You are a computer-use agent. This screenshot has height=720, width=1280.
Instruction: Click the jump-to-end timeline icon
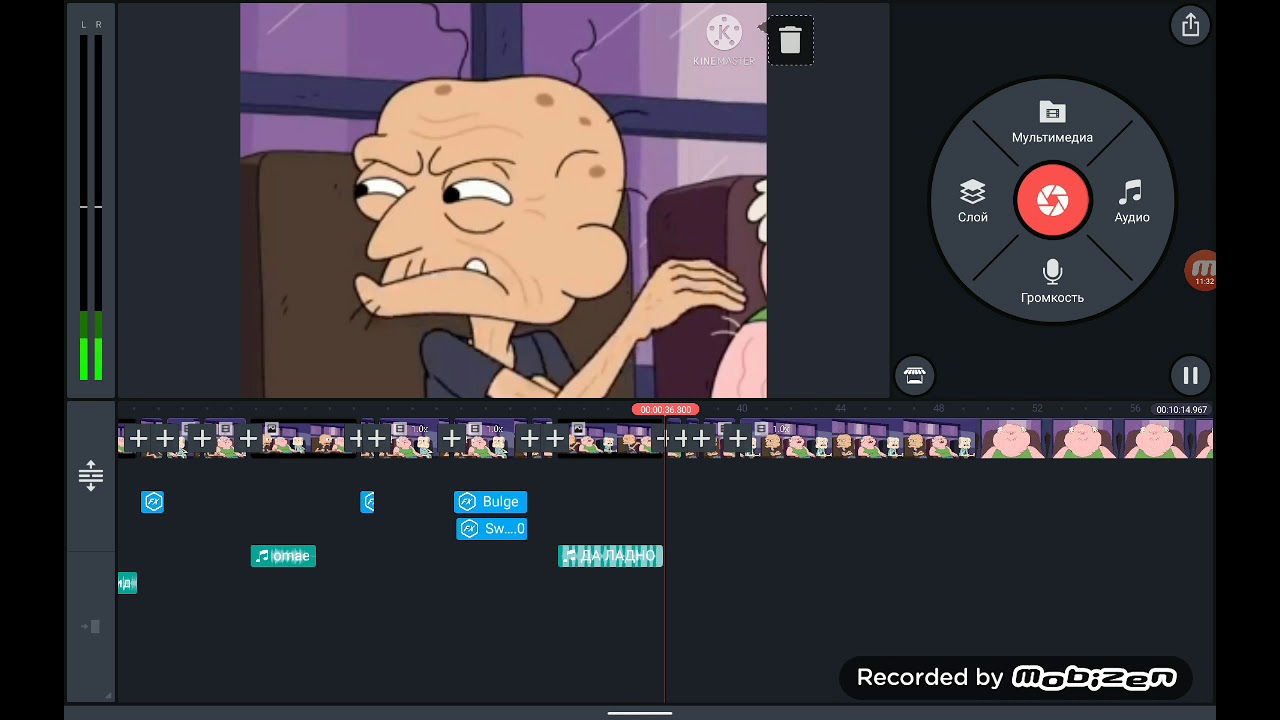(91, 627)
